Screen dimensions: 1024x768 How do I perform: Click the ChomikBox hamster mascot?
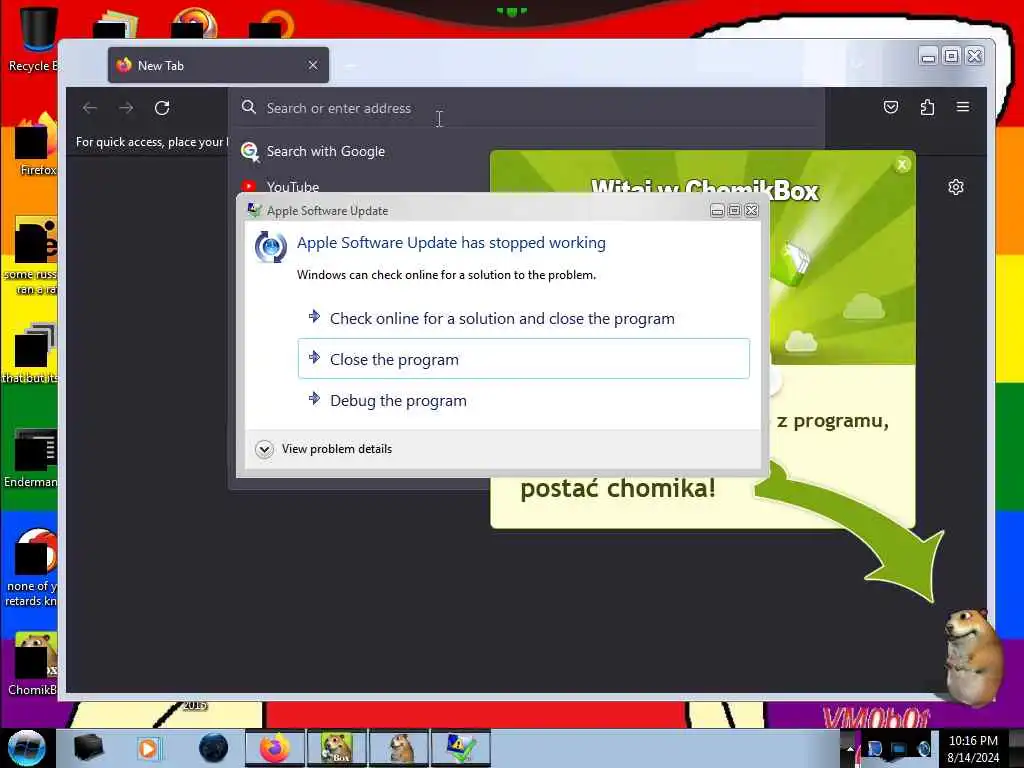point(972,656)
